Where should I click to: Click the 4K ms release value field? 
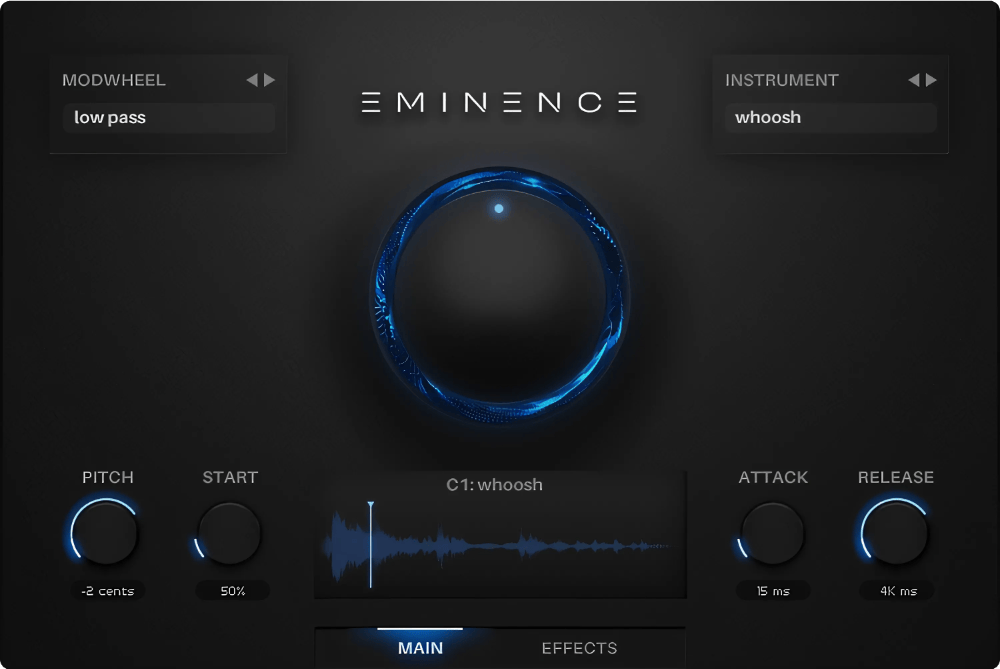click(x=898, y=591)
